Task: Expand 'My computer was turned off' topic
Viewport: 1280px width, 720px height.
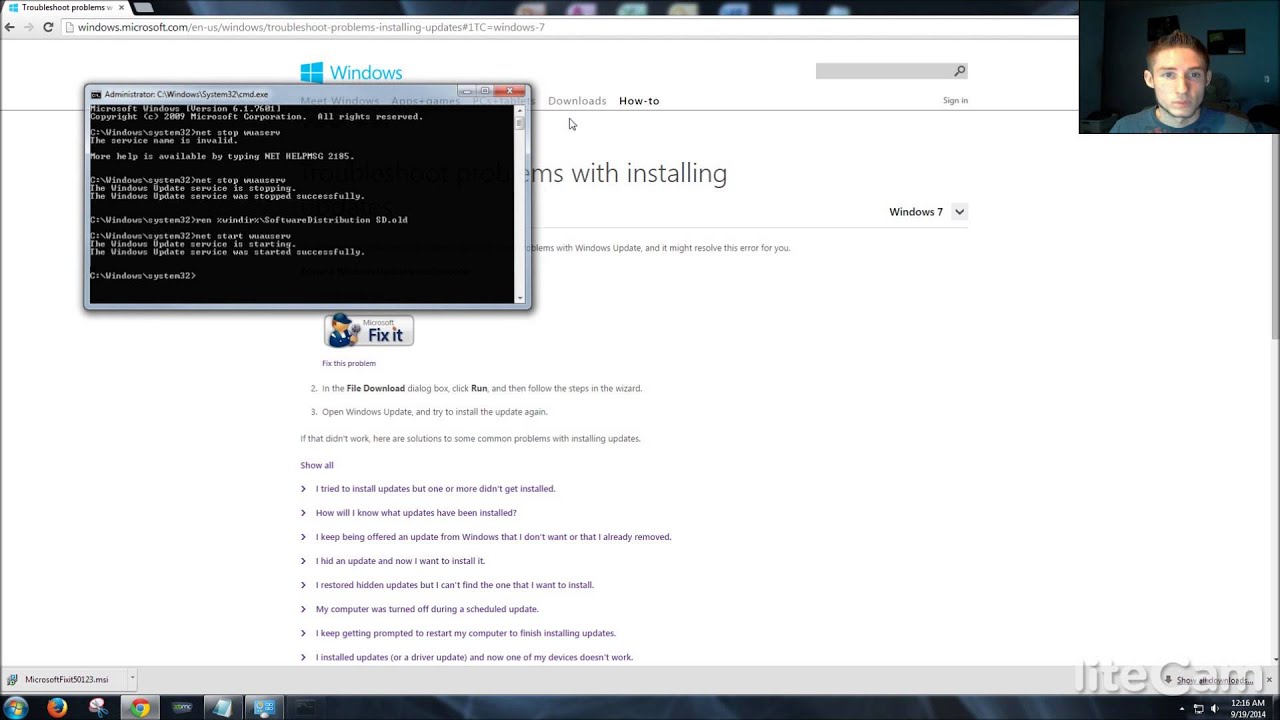Action: 427,609
